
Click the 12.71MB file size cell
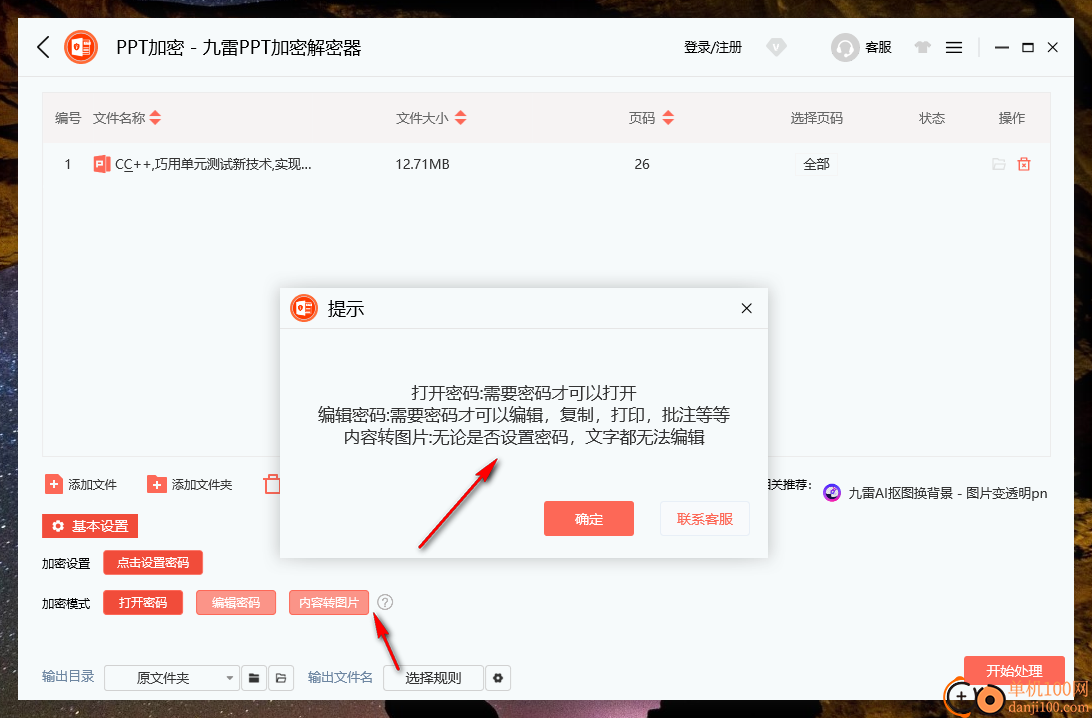point(422,164)
